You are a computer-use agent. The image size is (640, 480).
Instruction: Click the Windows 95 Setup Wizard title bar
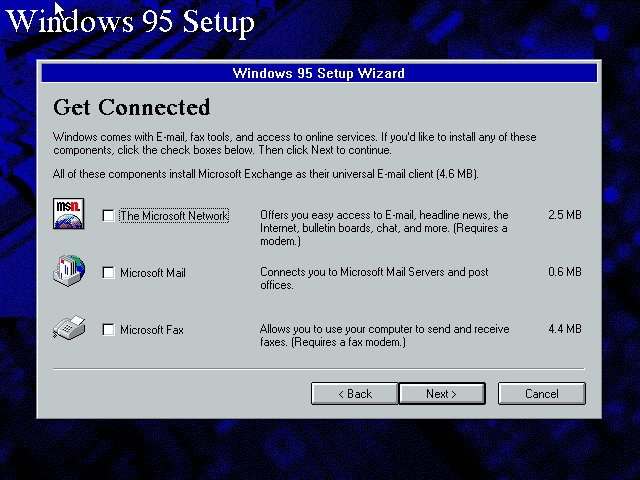pyautogui.click(x=319, y=73)
